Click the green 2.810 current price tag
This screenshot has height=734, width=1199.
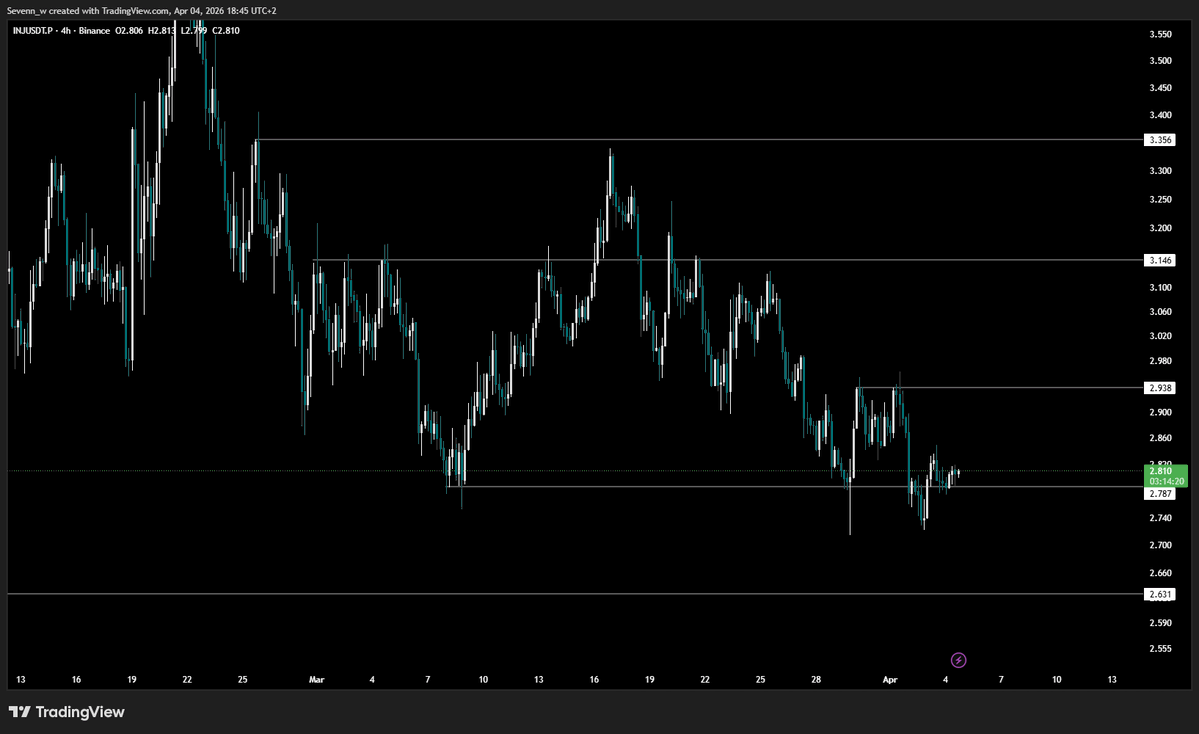(x=1160, y=471)
